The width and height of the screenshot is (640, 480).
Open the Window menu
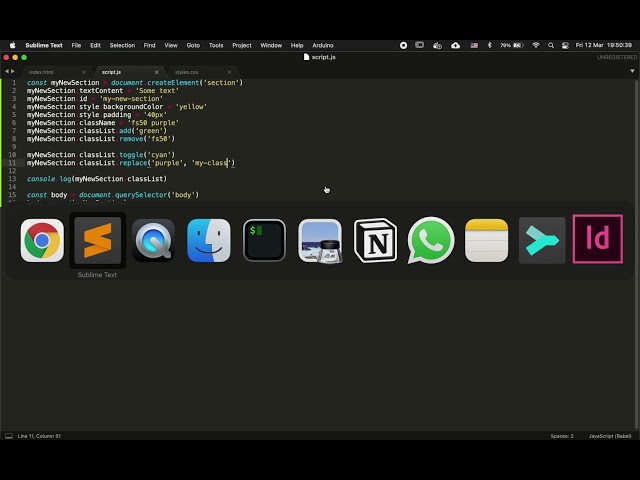[271, 45]
